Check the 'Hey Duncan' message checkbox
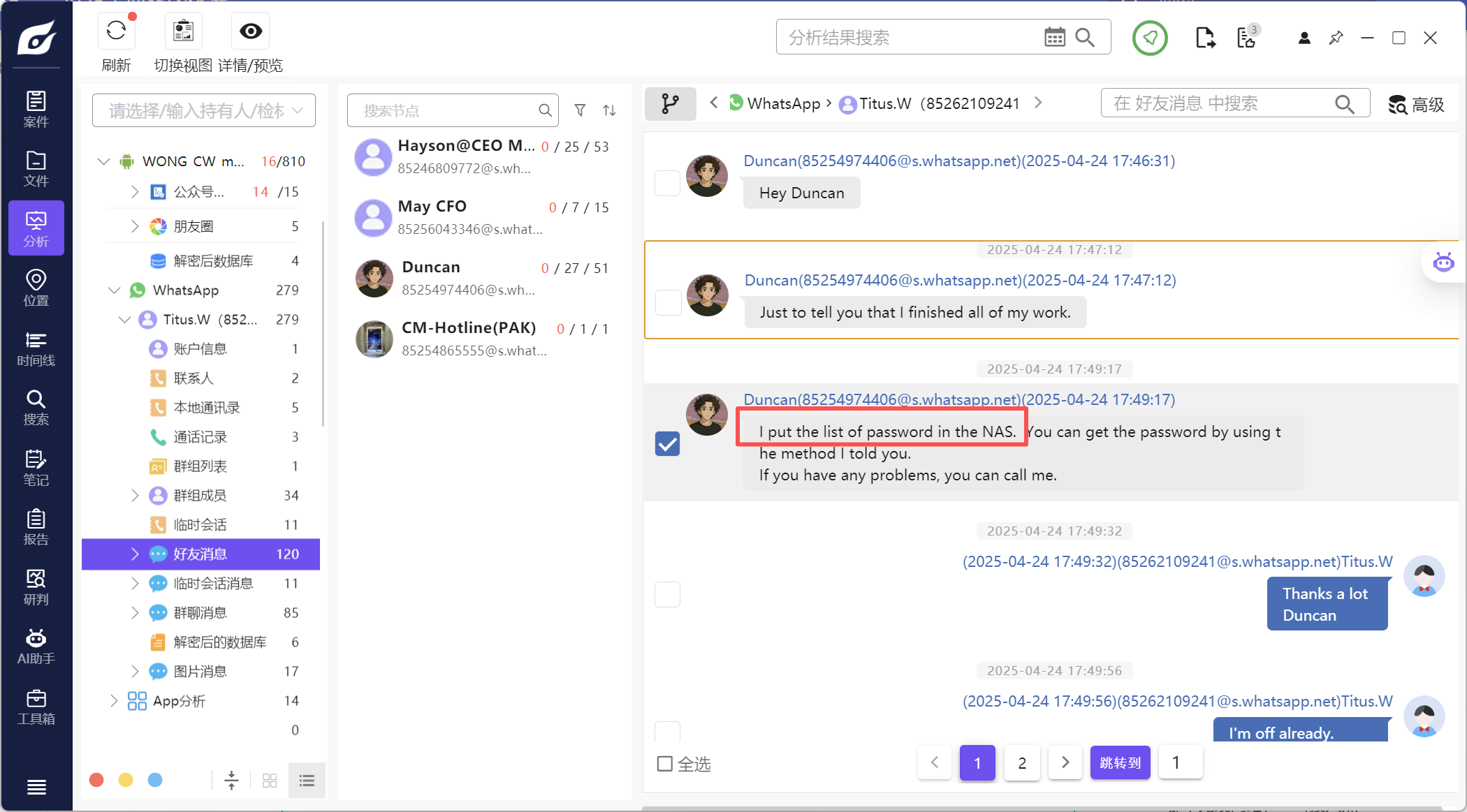 667,183
